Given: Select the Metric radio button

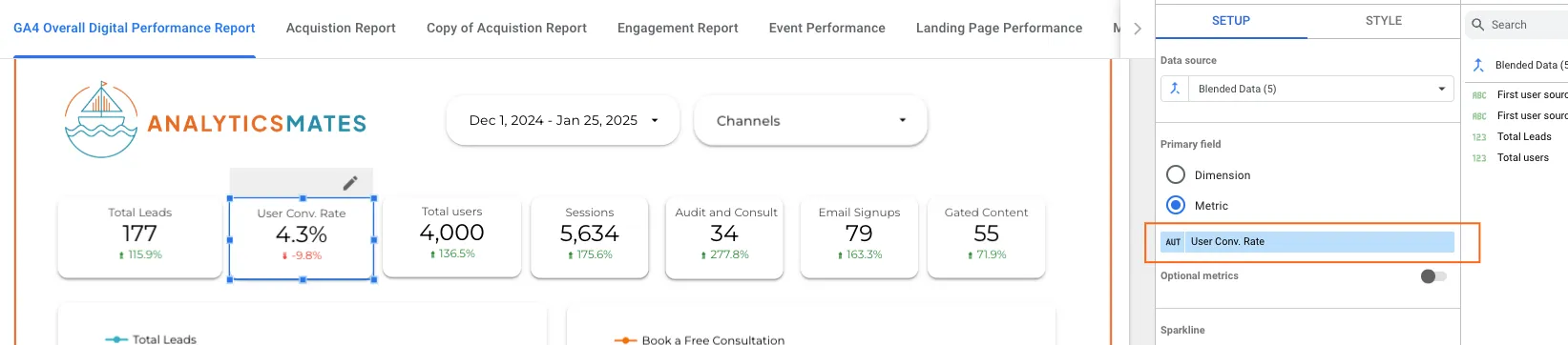Looking at the screenshot, I should (x=1176, y=205).
